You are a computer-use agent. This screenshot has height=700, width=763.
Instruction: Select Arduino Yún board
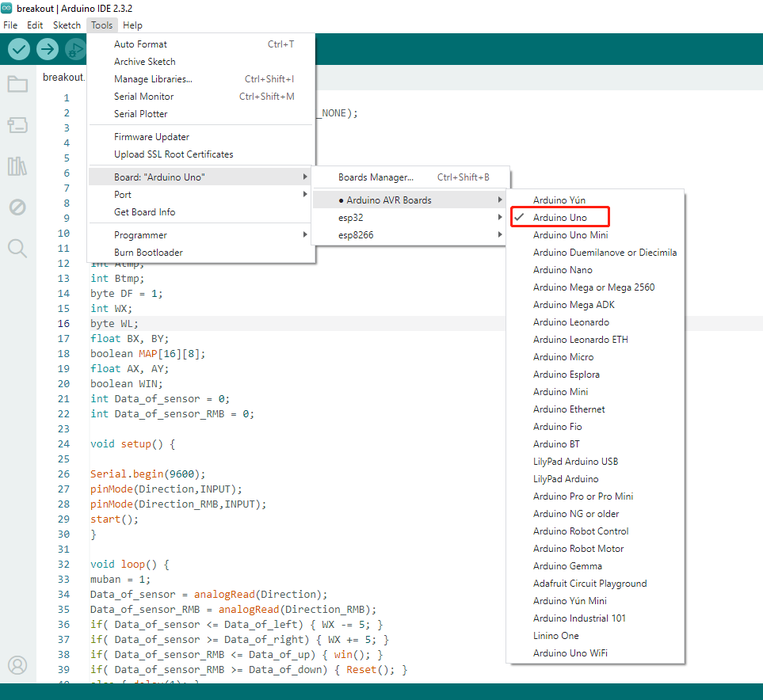click(x=595, y=200)
